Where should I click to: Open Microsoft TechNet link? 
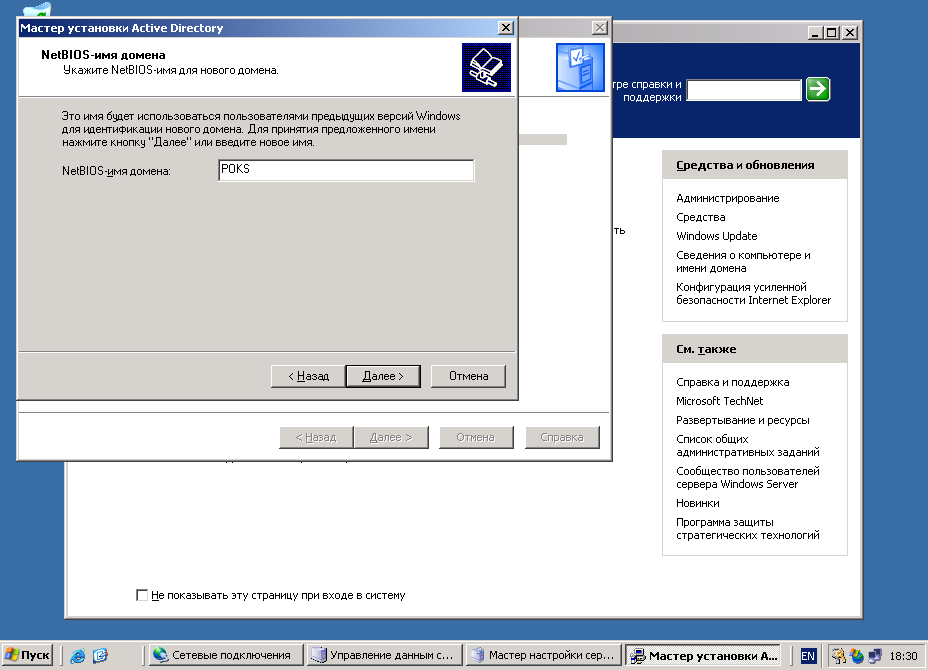(x=719, y=401)
